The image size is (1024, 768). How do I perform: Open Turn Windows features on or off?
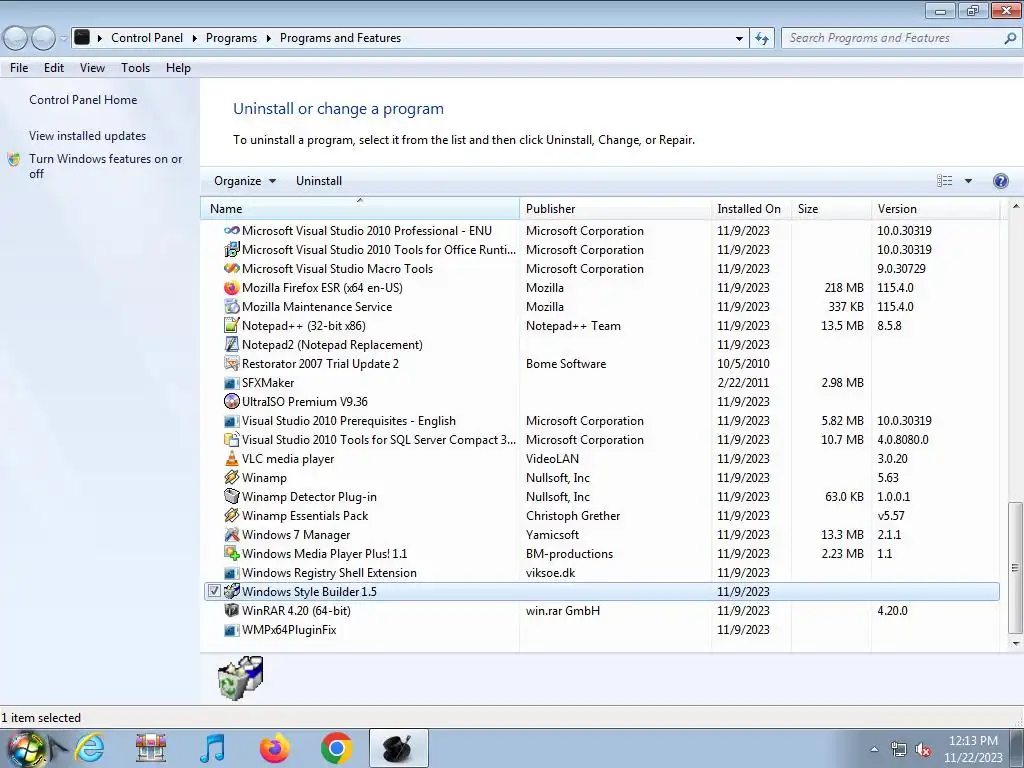(105, 166)
